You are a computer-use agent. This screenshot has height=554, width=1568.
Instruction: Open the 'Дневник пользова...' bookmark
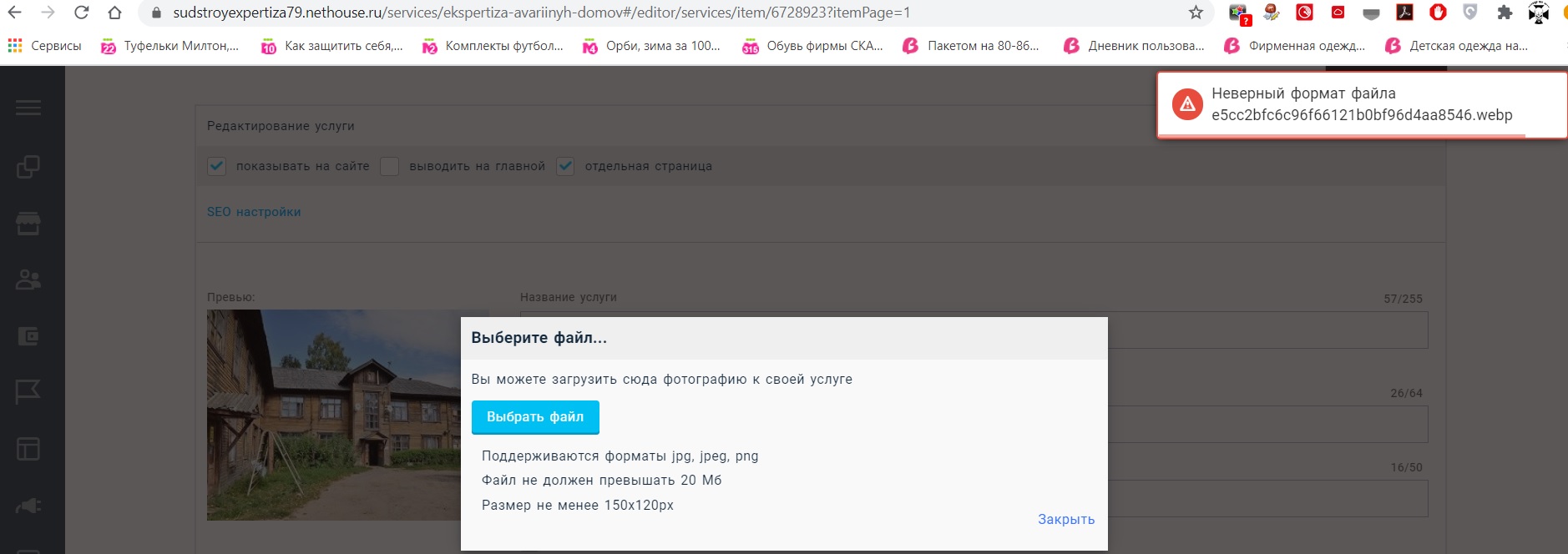1134,46
